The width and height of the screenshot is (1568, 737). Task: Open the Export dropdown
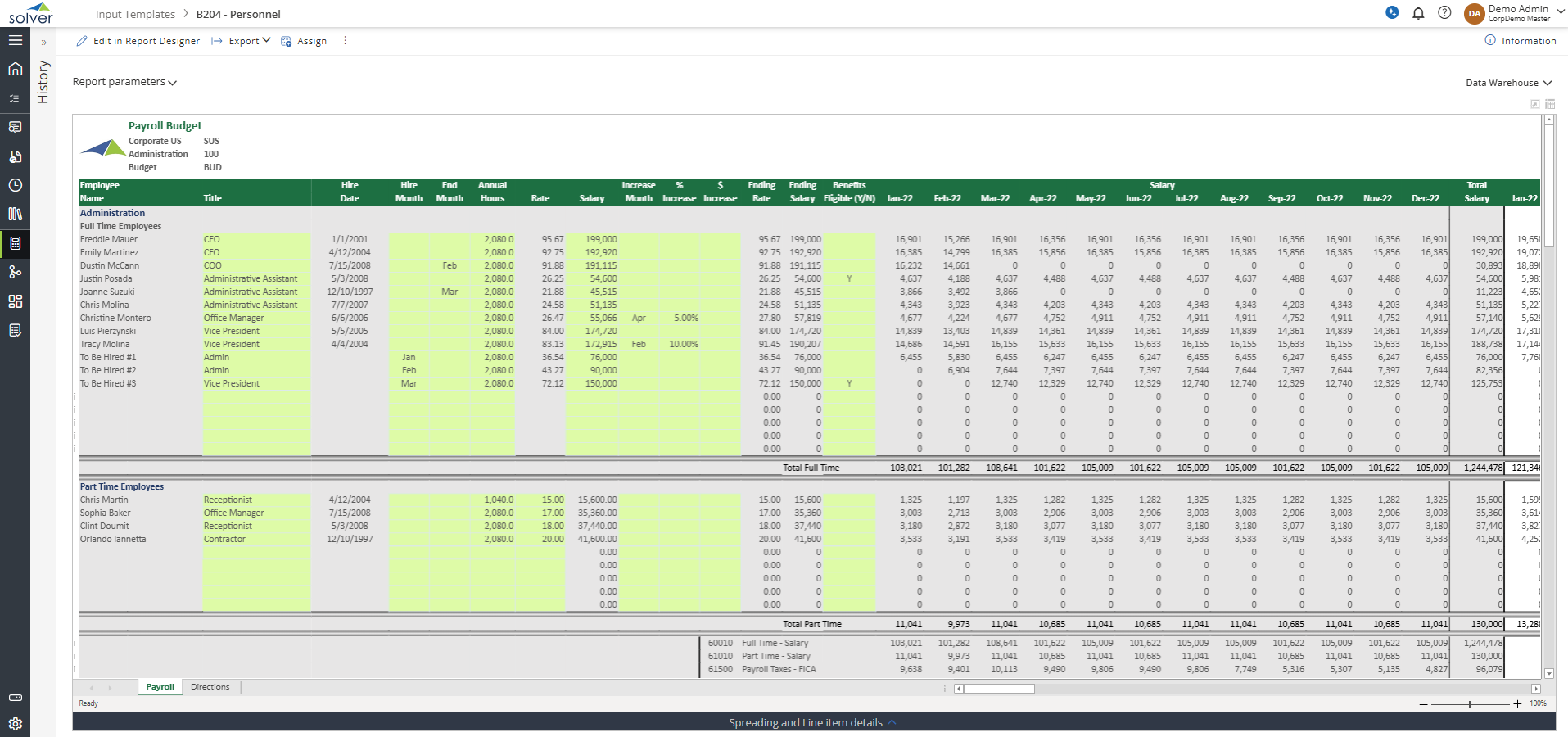coord(242,41)
